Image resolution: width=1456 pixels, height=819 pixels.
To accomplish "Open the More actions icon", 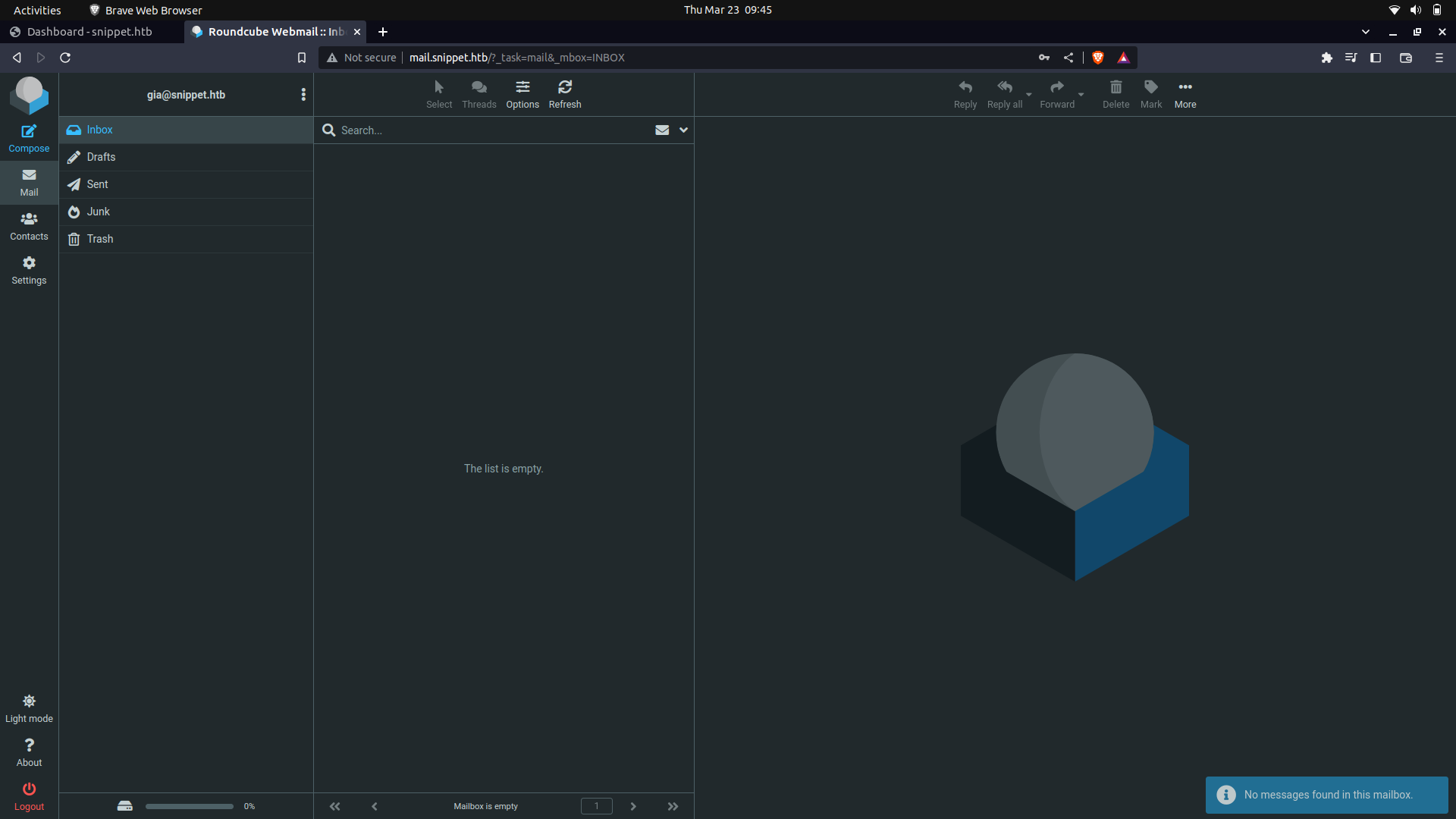I will (x=1185, y=93).
